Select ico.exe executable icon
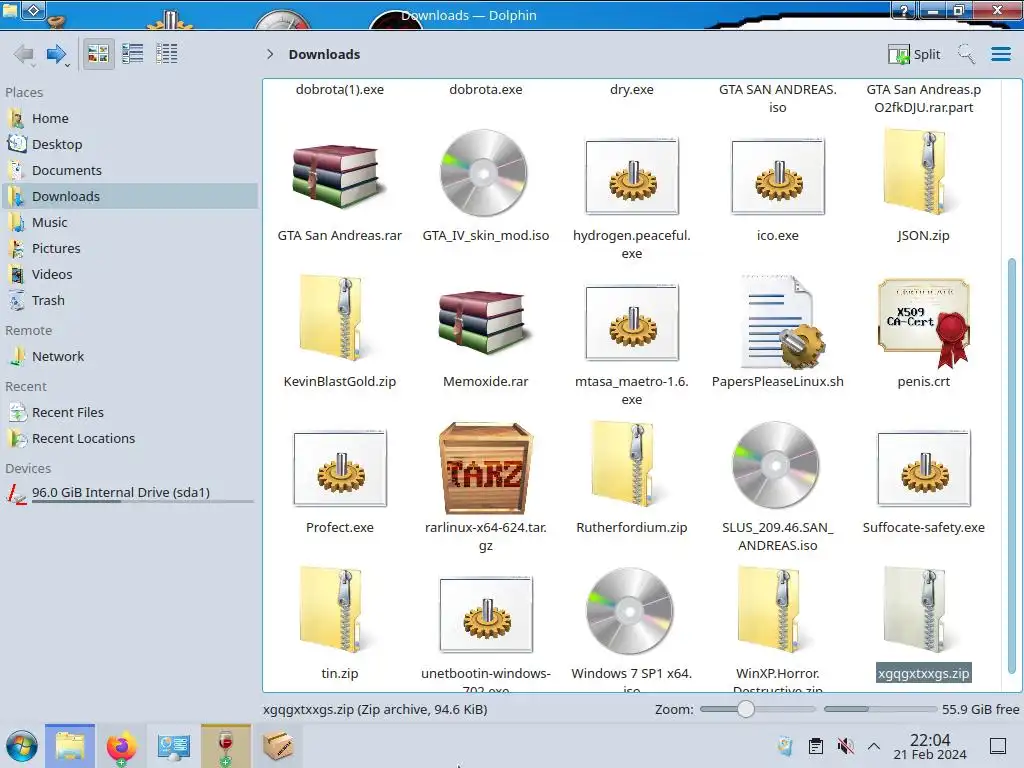The height and width of the screenshot is (768, 1024). 778,176
